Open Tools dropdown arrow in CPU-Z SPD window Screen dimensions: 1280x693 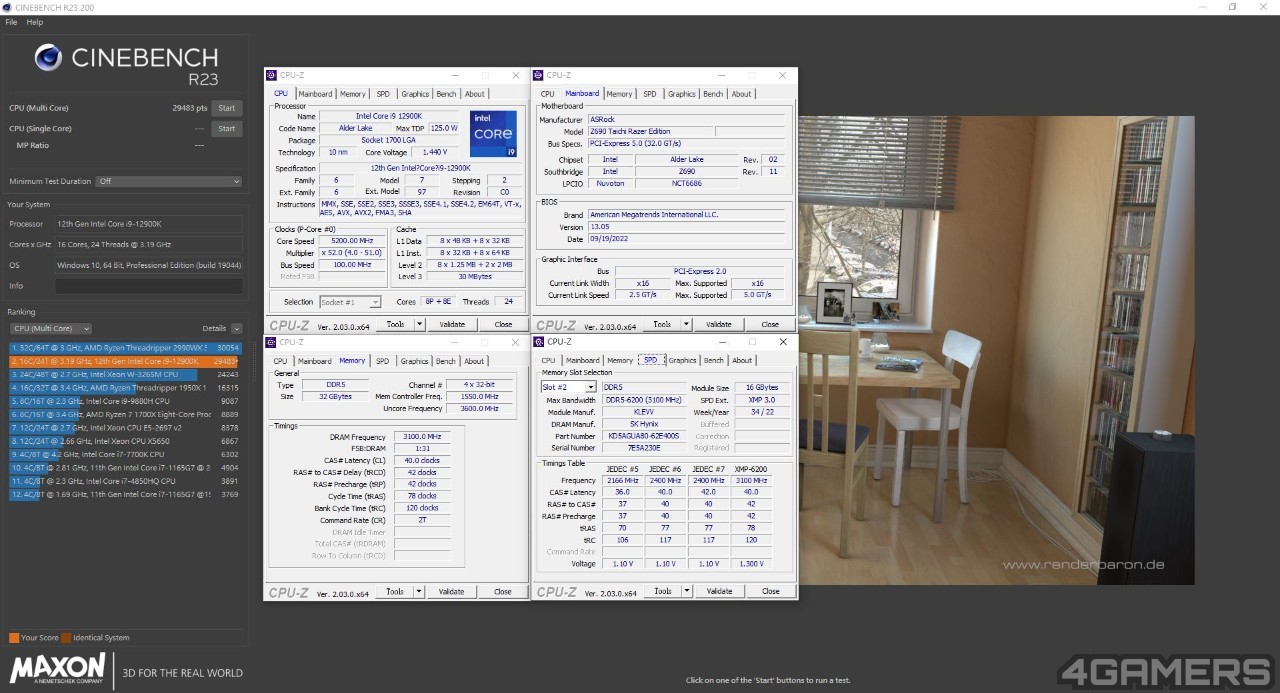coord(686,591)
